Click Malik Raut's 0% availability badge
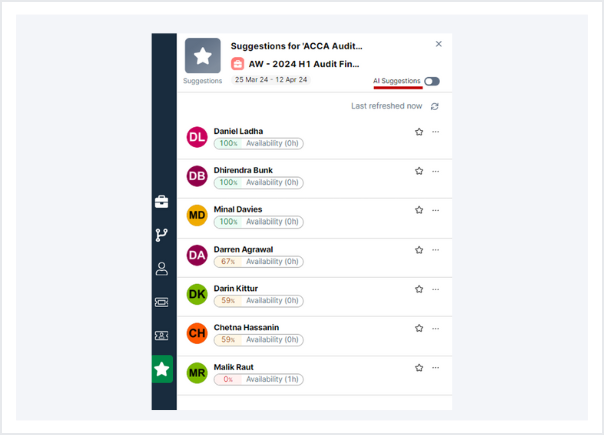Image resolution: width=604 pixels, height=435 pixels. pyautogui.click(x=228, y=379)
